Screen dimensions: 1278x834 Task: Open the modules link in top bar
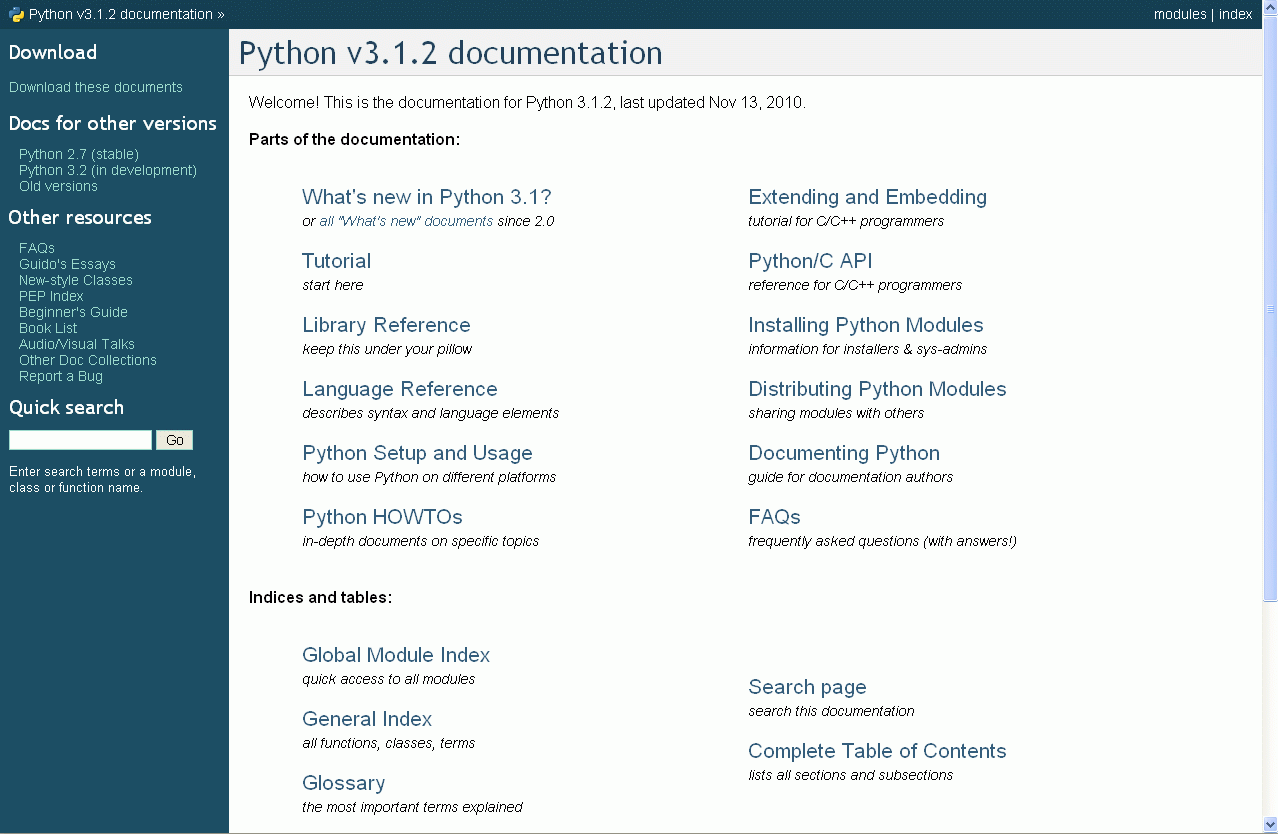pyautogui.click(x=1180, y=14)
